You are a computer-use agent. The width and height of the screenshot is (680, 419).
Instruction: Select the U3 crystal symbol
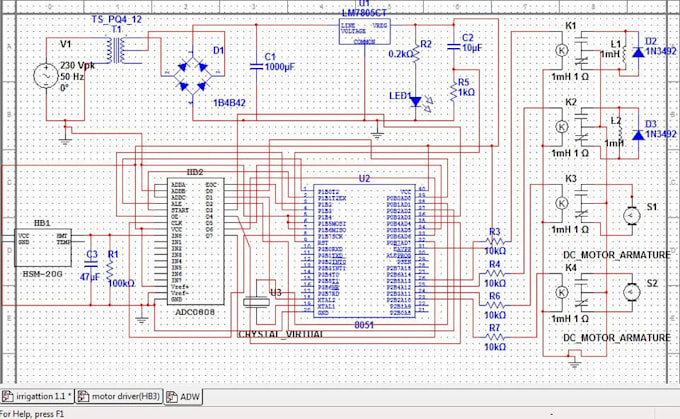pos(256,302)
